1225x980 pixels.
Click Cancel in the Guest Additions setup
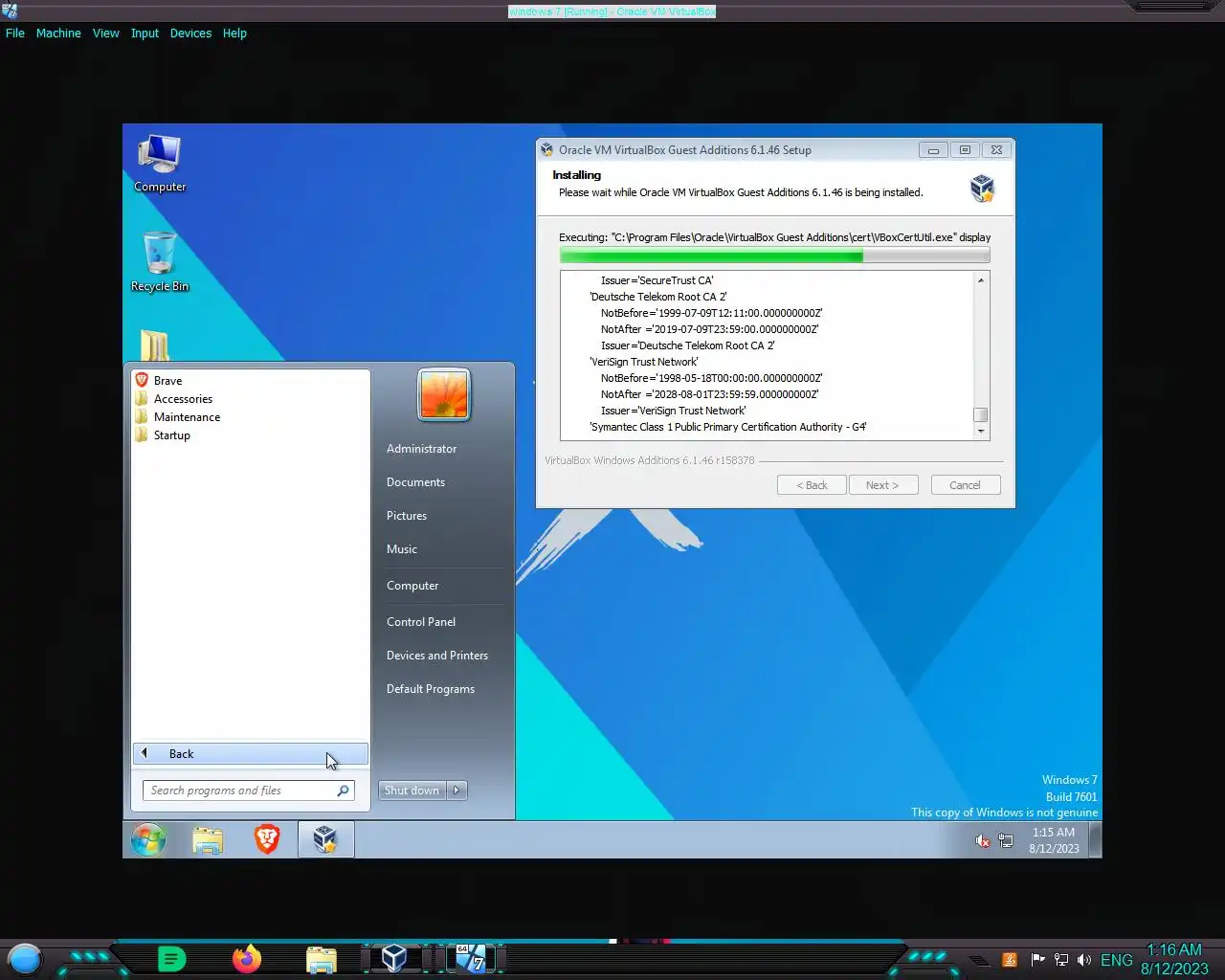(x=965, y=485)
